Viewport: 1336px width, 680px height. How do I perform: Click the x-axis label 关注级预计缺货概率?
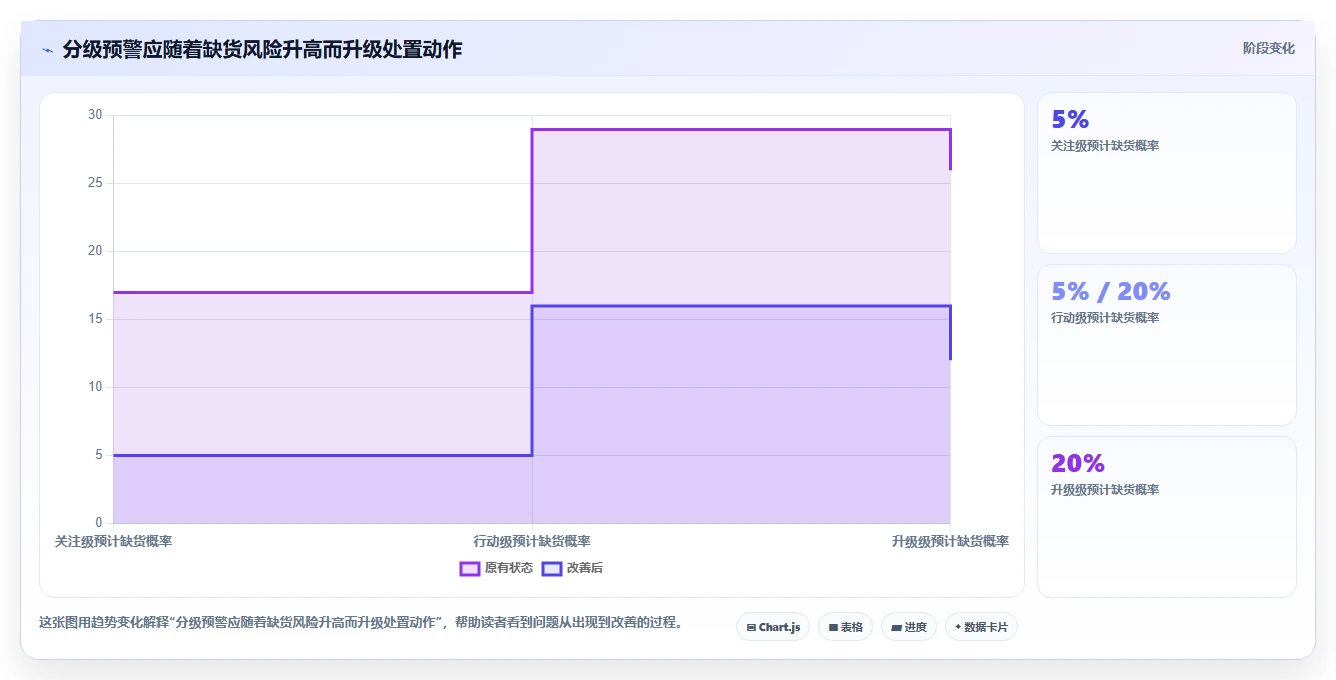(113, 541)
